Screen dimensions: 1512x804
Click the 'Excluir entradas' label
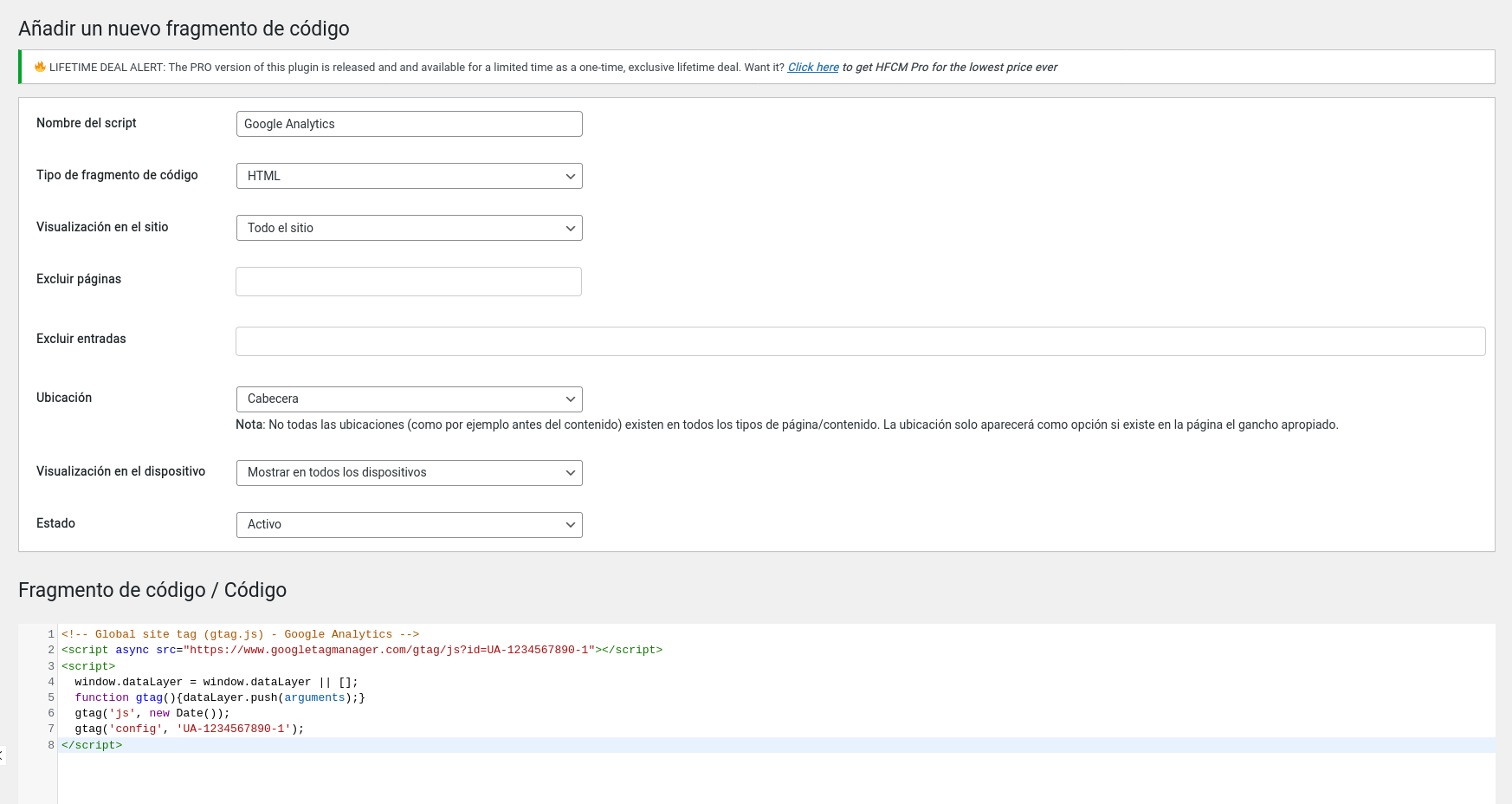click(x=81, y=339)
